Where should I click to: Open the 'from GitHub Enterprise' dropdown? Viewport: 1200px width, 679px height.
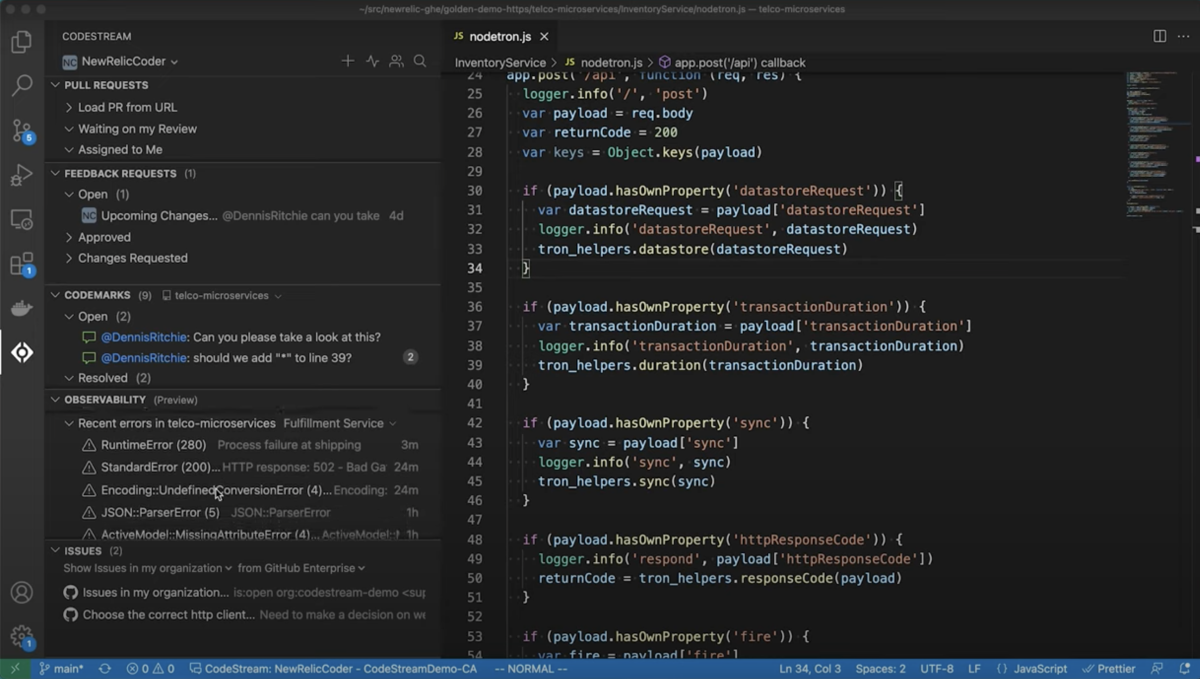pyautogui.click(x=301, y=568)
